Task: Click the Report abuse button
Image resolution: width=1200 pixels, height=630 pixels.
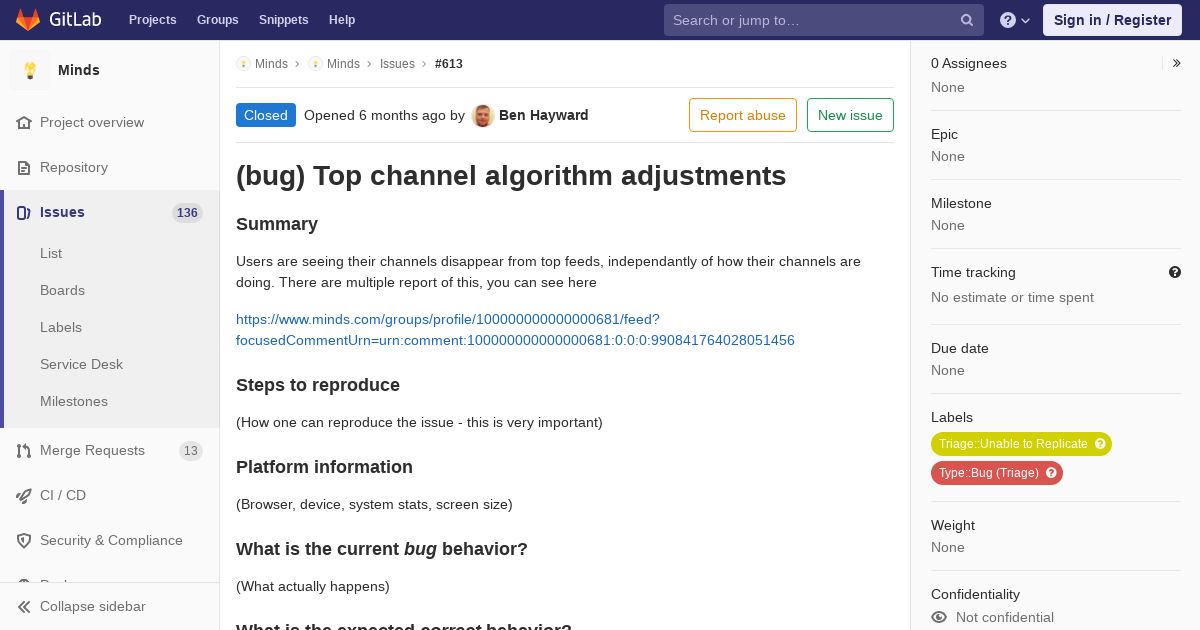Action: click(x=743, y=115)
